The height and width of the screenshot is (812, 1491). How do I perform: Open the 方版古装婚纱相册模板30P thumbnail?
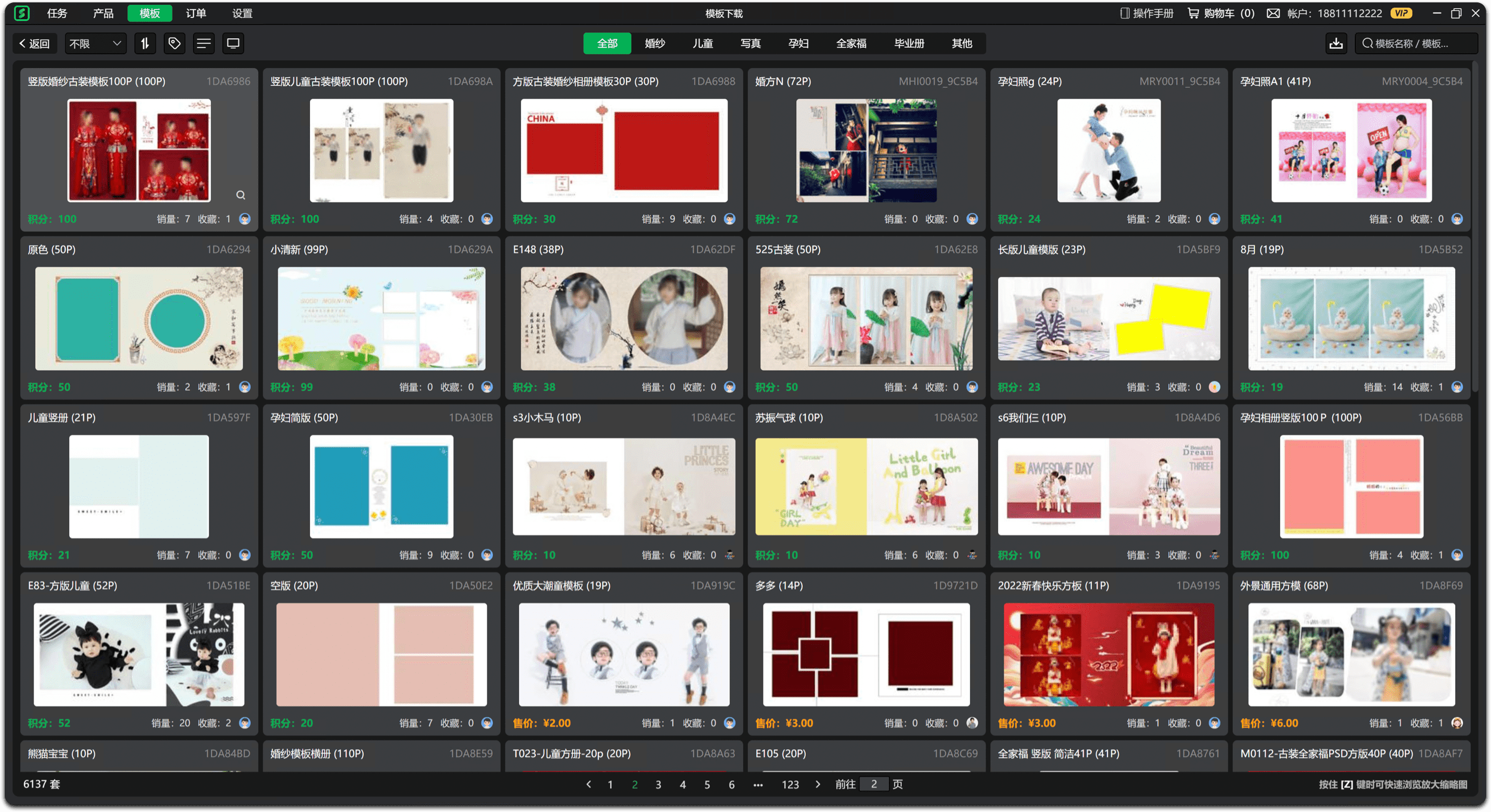624,150
